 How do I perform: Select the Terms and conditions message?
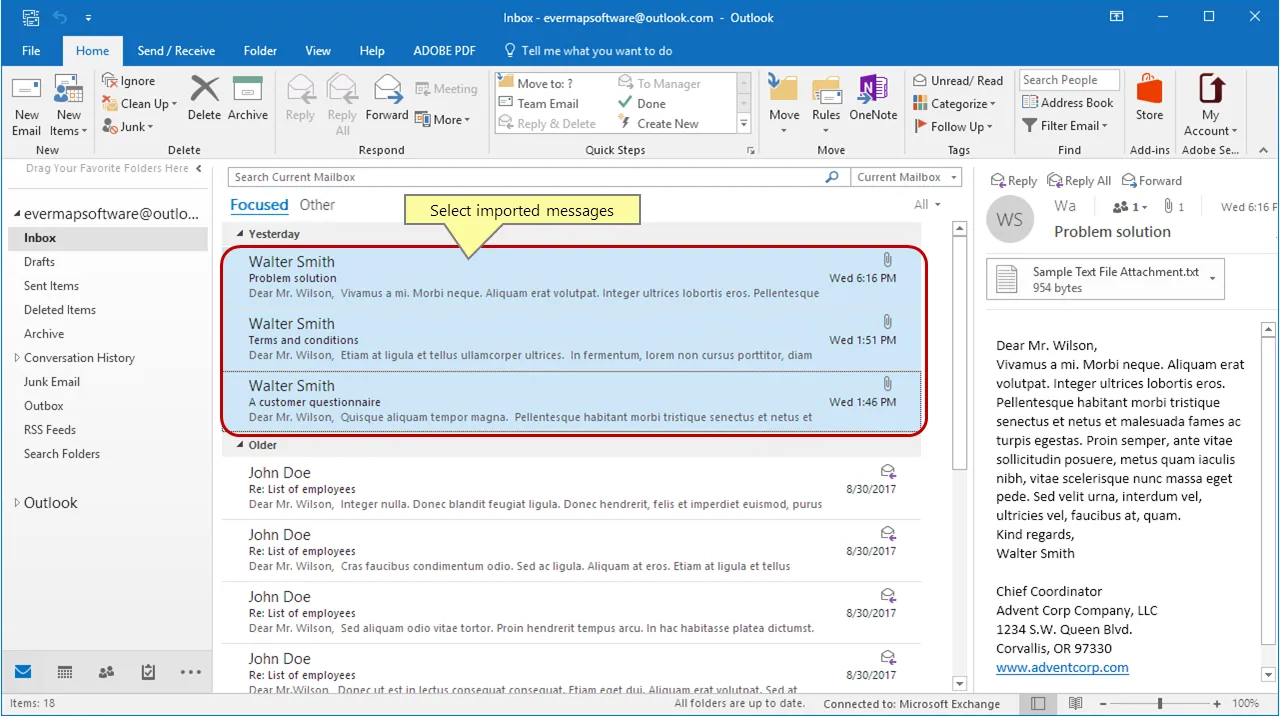point(572,339)
